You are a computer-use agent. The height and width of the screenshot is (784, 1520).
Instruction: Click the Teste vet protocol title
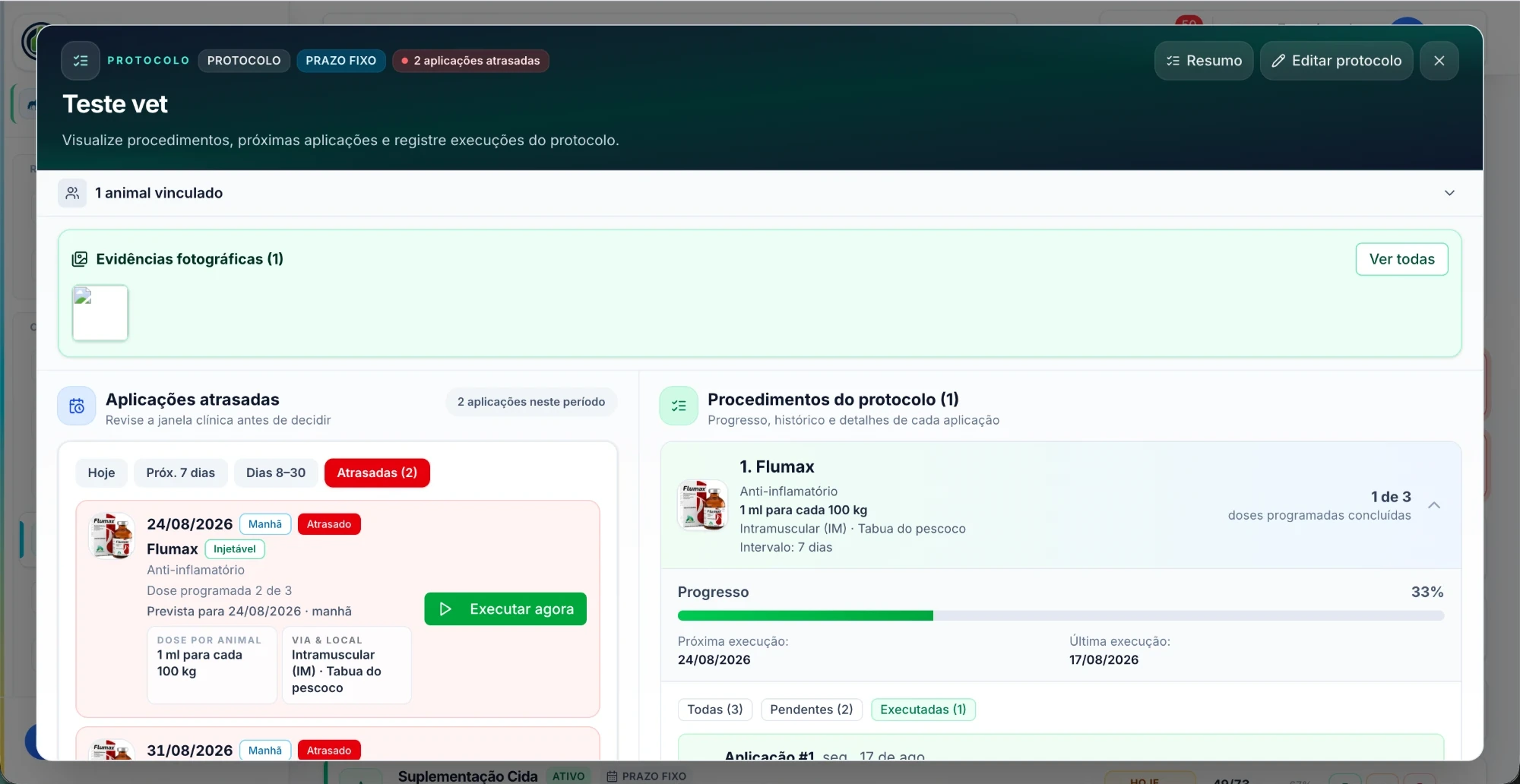click(115, 104)
